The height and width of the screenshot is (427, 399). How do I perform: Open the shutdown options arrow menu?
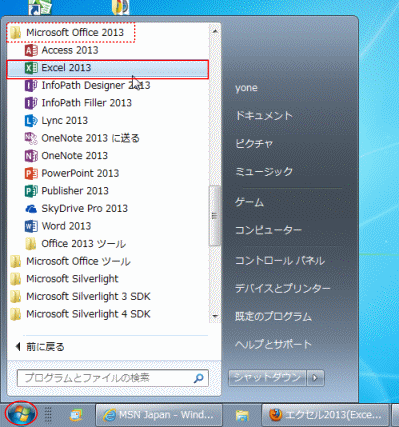[x=315, y=378]
